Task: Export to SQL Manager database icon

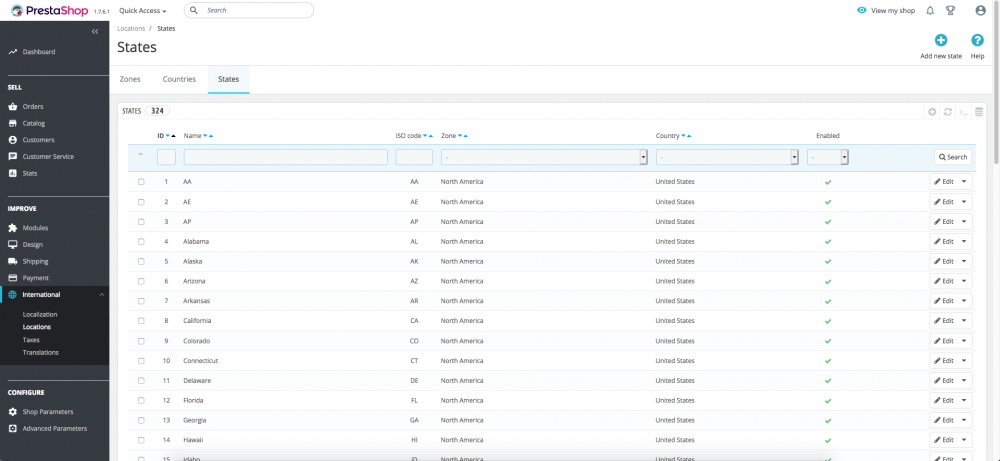Action: click(x=980, y=112)
